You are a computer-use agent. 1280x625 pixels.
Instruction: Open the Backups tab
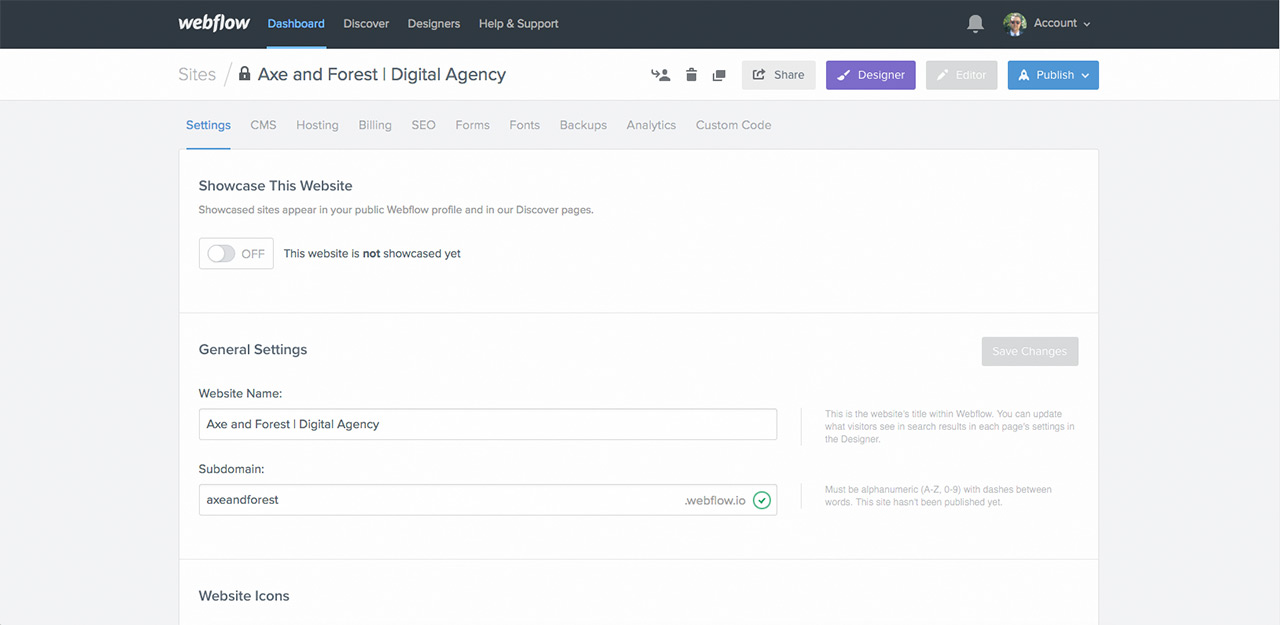point(583,125)
